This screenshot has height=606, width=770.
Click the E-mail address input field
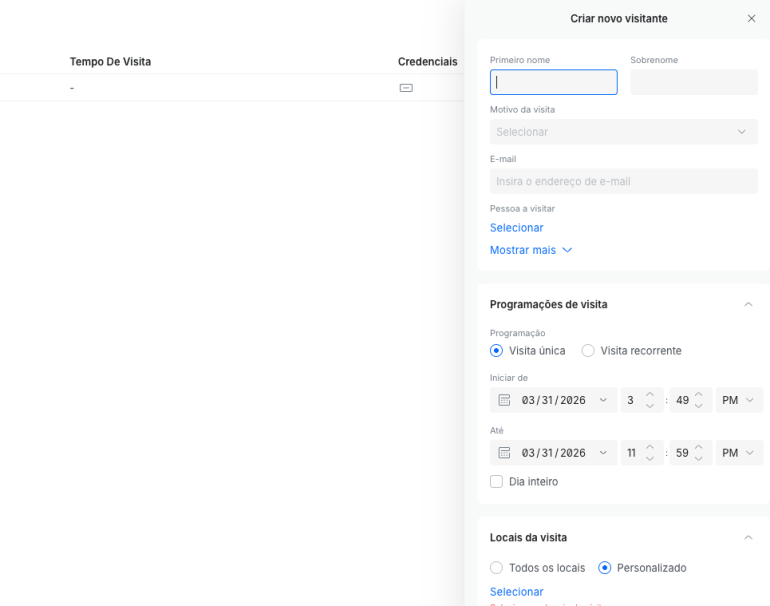623,181
